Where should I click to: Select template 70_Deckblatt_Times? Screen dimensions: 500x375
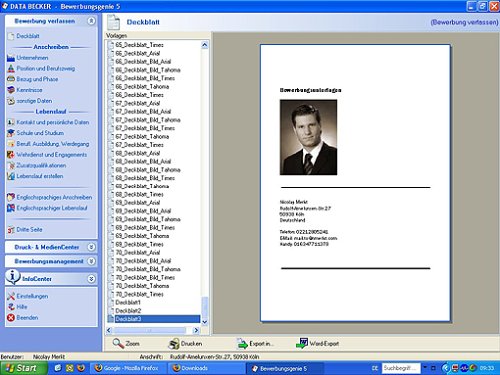tap(139, 294)
